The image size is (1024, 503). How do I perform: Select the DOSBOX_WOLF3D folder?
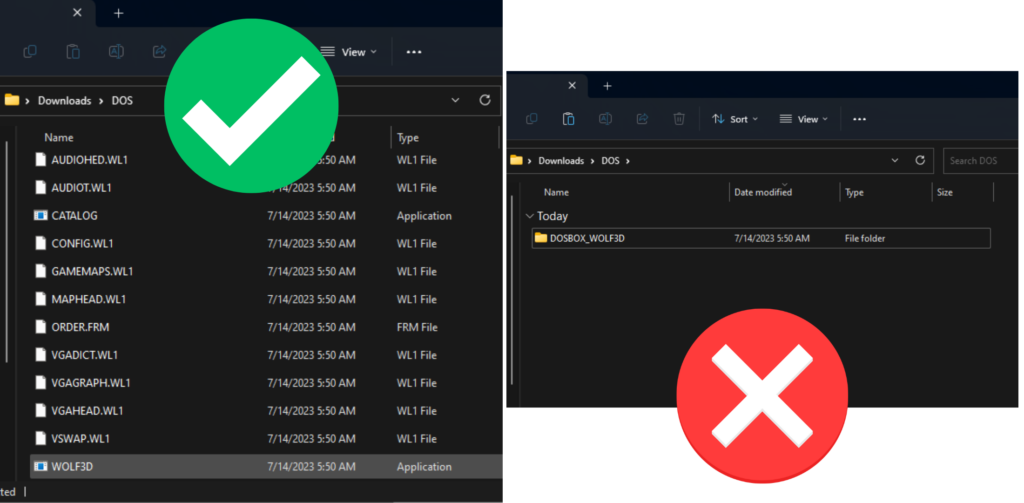click(x=761, y=238)
